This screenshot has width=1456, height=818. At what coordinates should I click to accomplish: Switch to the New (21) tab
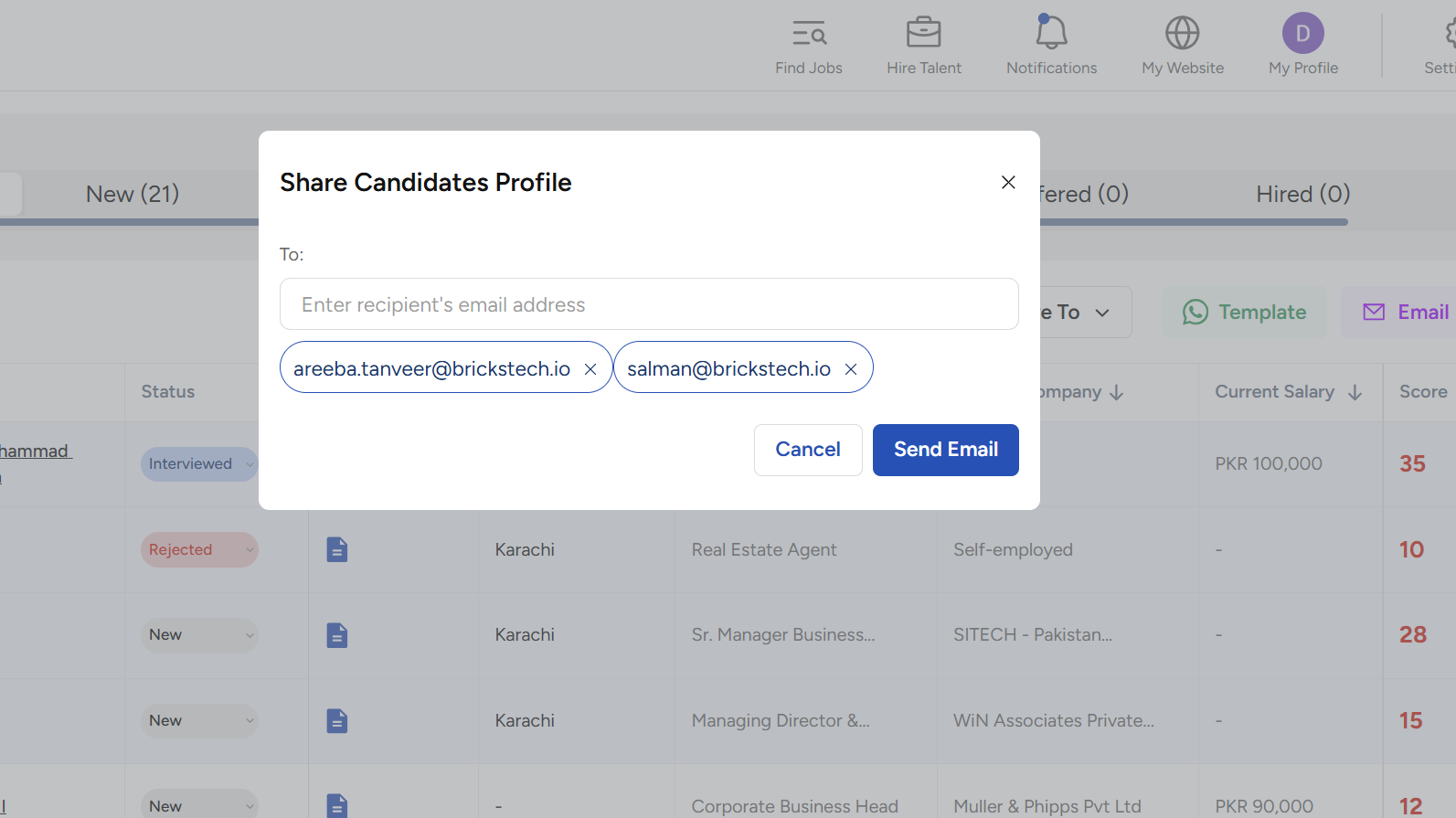click(x=133, y=194)
